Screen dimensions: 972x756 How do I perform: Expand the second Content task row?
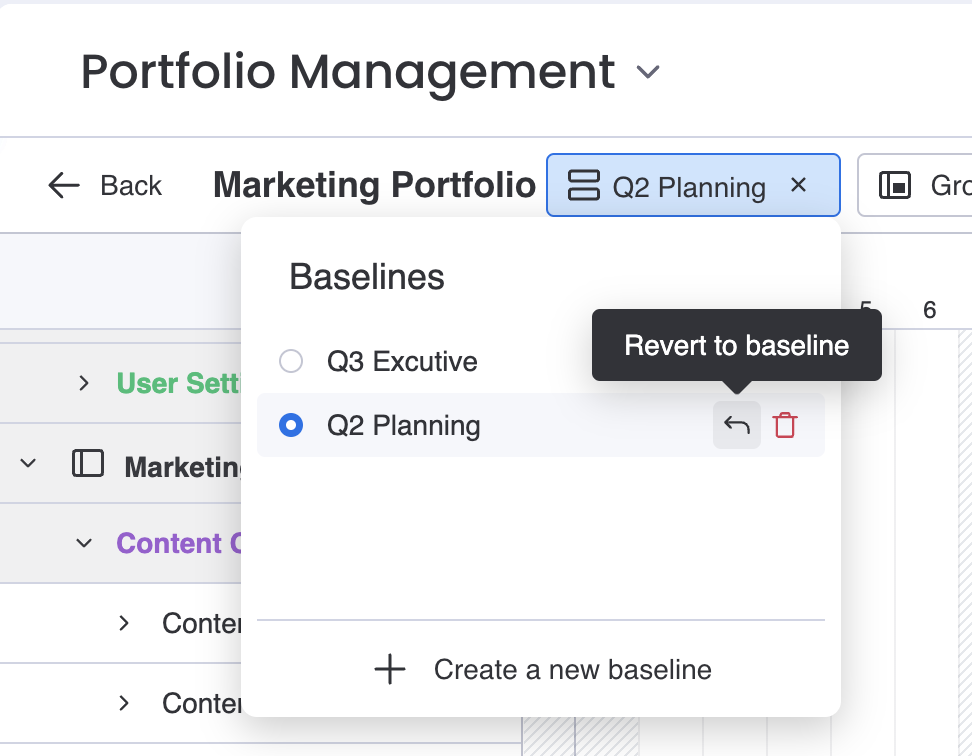click(124, 703)
